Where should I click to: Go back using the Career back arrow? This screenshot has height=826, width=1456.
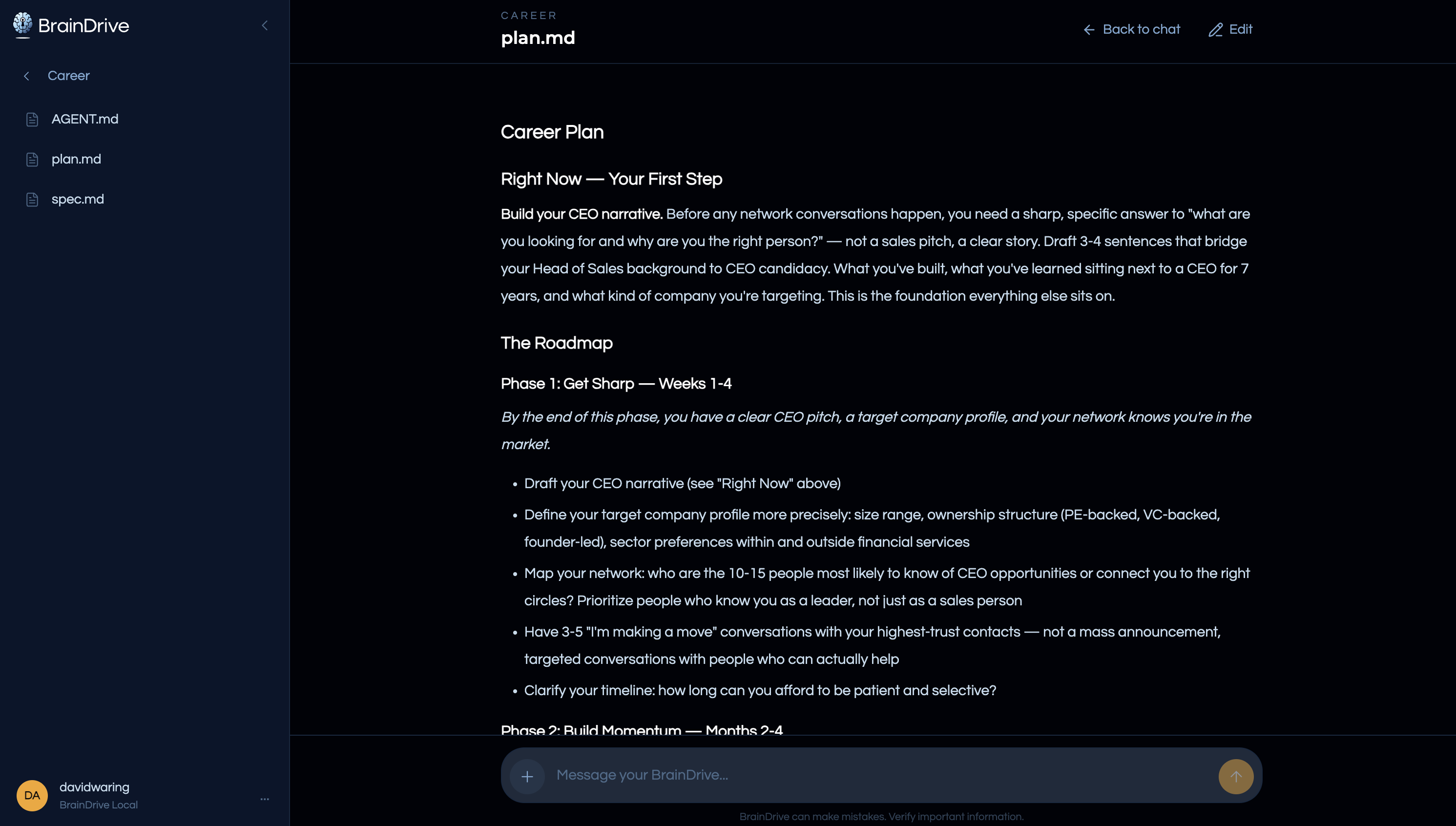(x=27, y=76)
